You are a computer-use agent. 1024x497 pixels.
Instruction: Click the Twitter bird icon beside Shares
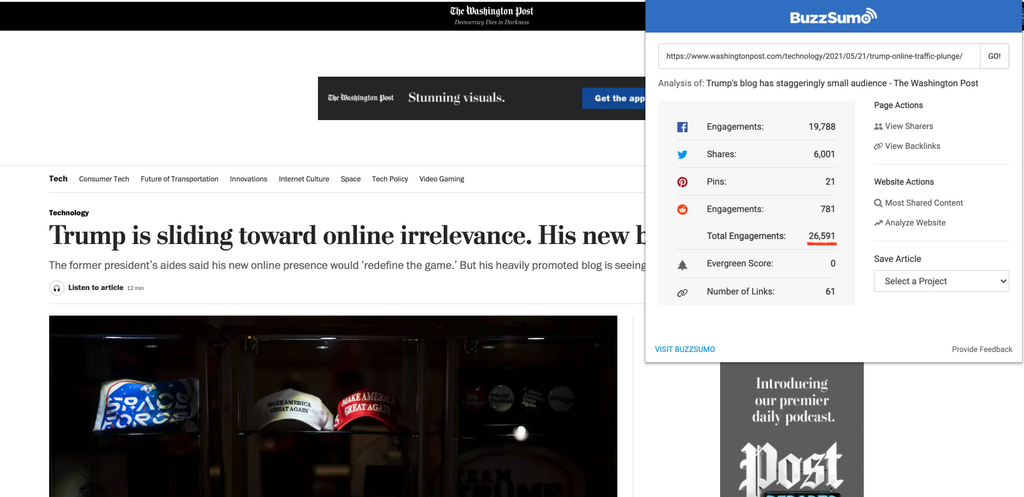point(682,155)
